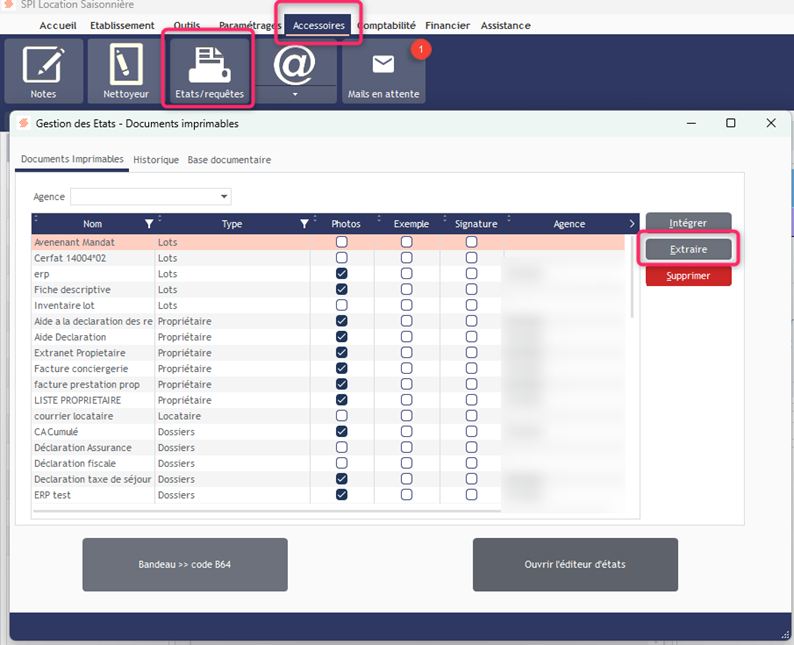The width and height of the screenshot is (794, 645).
Task: Toggle Photos checkbox for Avenenant Mandat
Action: 342,242
